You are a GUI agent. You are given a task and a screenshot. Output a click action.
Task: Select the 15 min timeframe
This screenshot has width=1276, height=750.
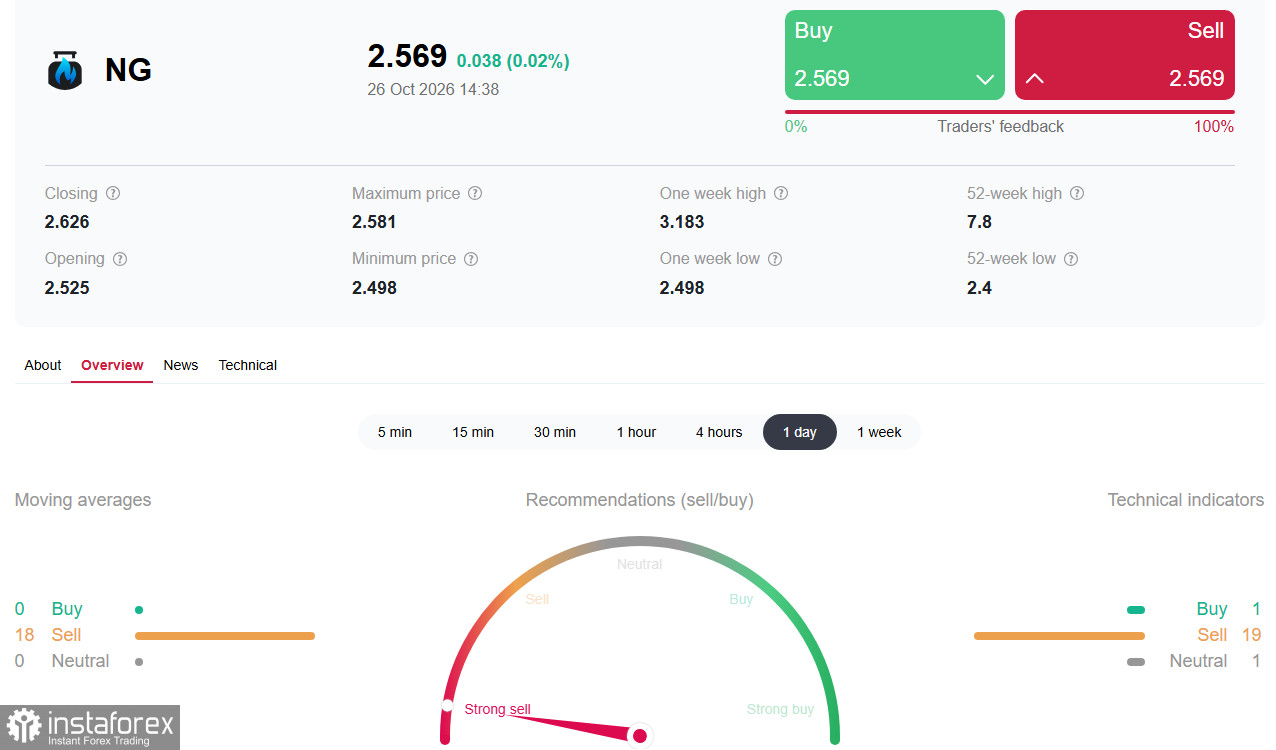pyautogui.click(x=473, y=432)
